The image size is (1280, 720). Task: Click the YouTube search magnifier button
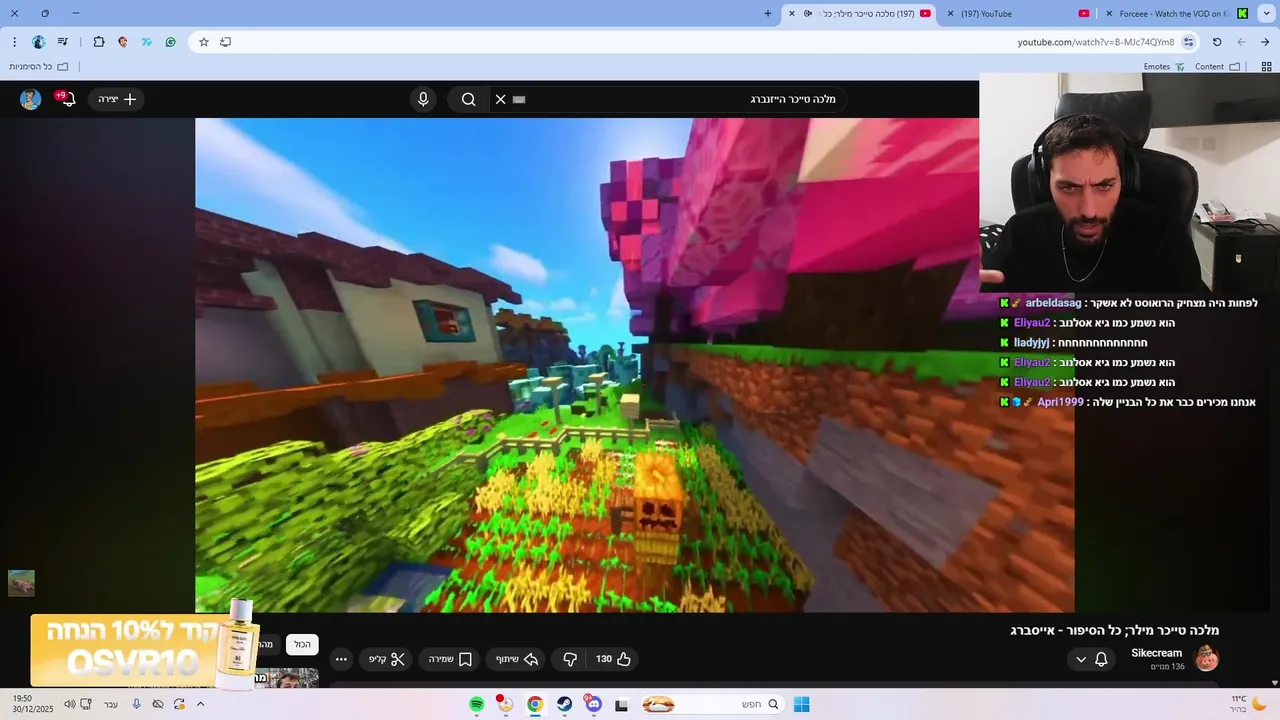[x=468, y=99]
